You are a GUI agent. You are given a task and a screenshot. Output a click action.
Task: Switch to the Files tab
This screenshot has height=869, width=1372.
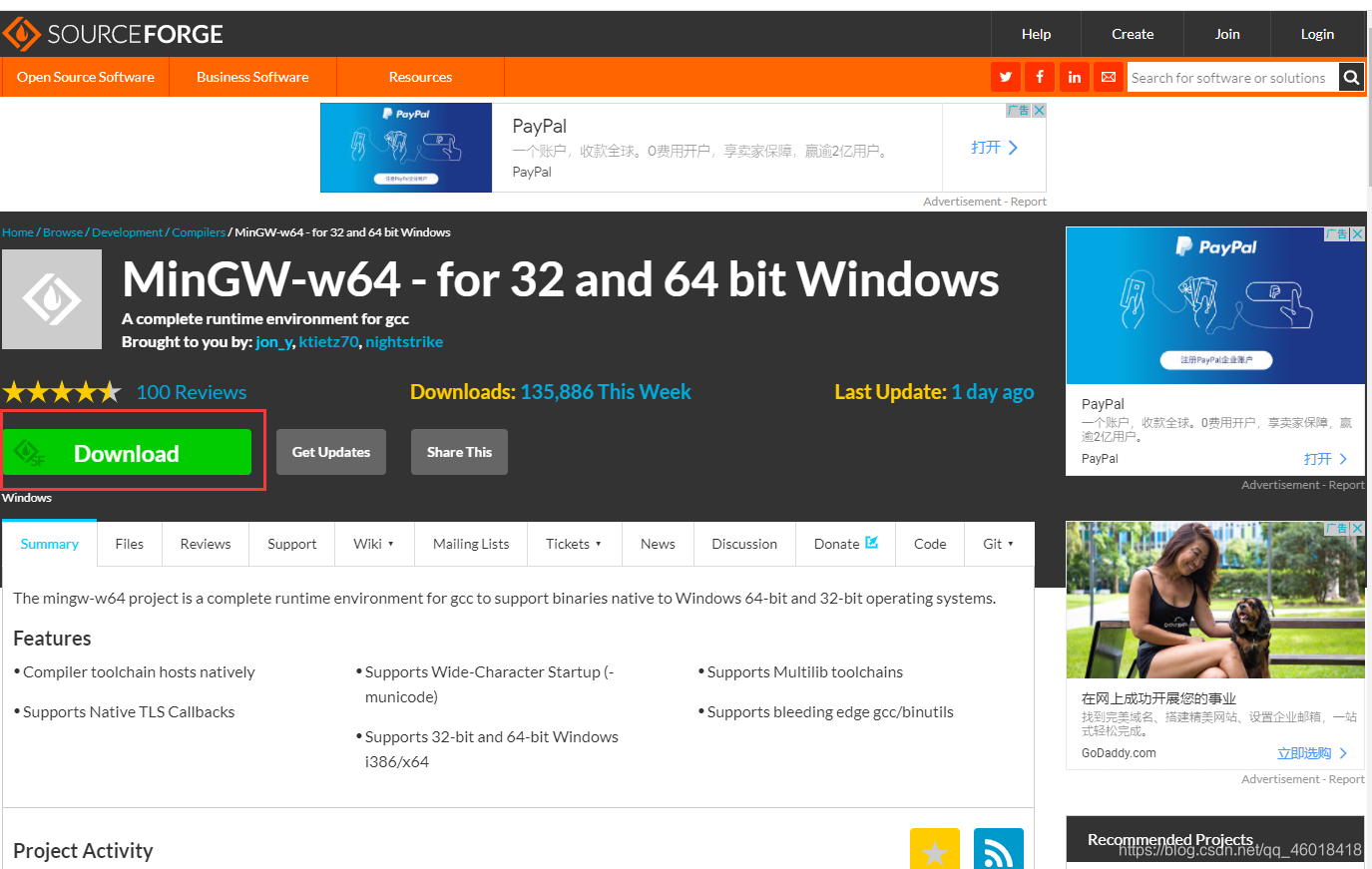coord(130,544)
